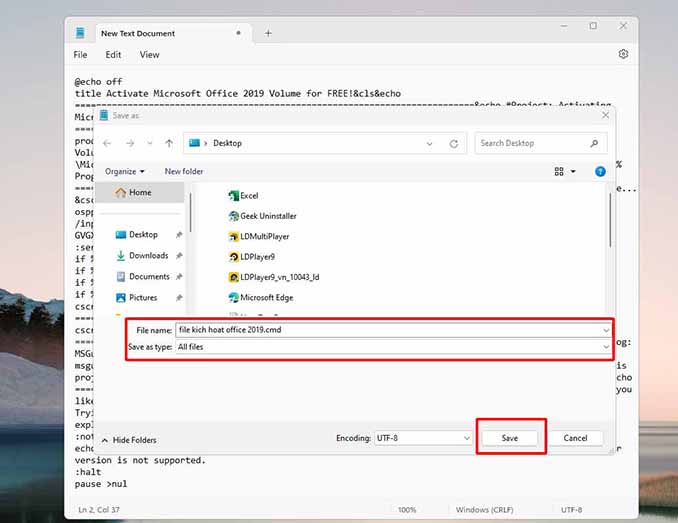678x523 pixels.
Task: Select LDPlayer9_vn_10043_ld file
Action: coord(274,277)
